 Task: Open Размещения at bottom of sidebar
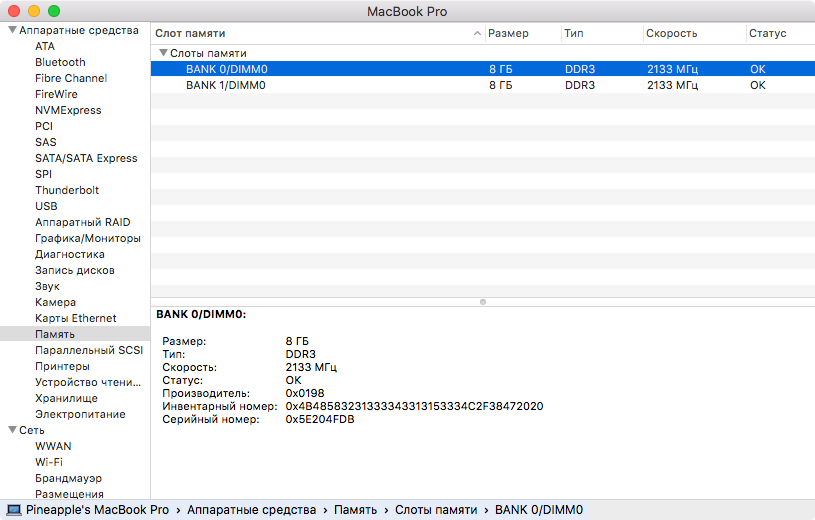[x=69, y=494]
